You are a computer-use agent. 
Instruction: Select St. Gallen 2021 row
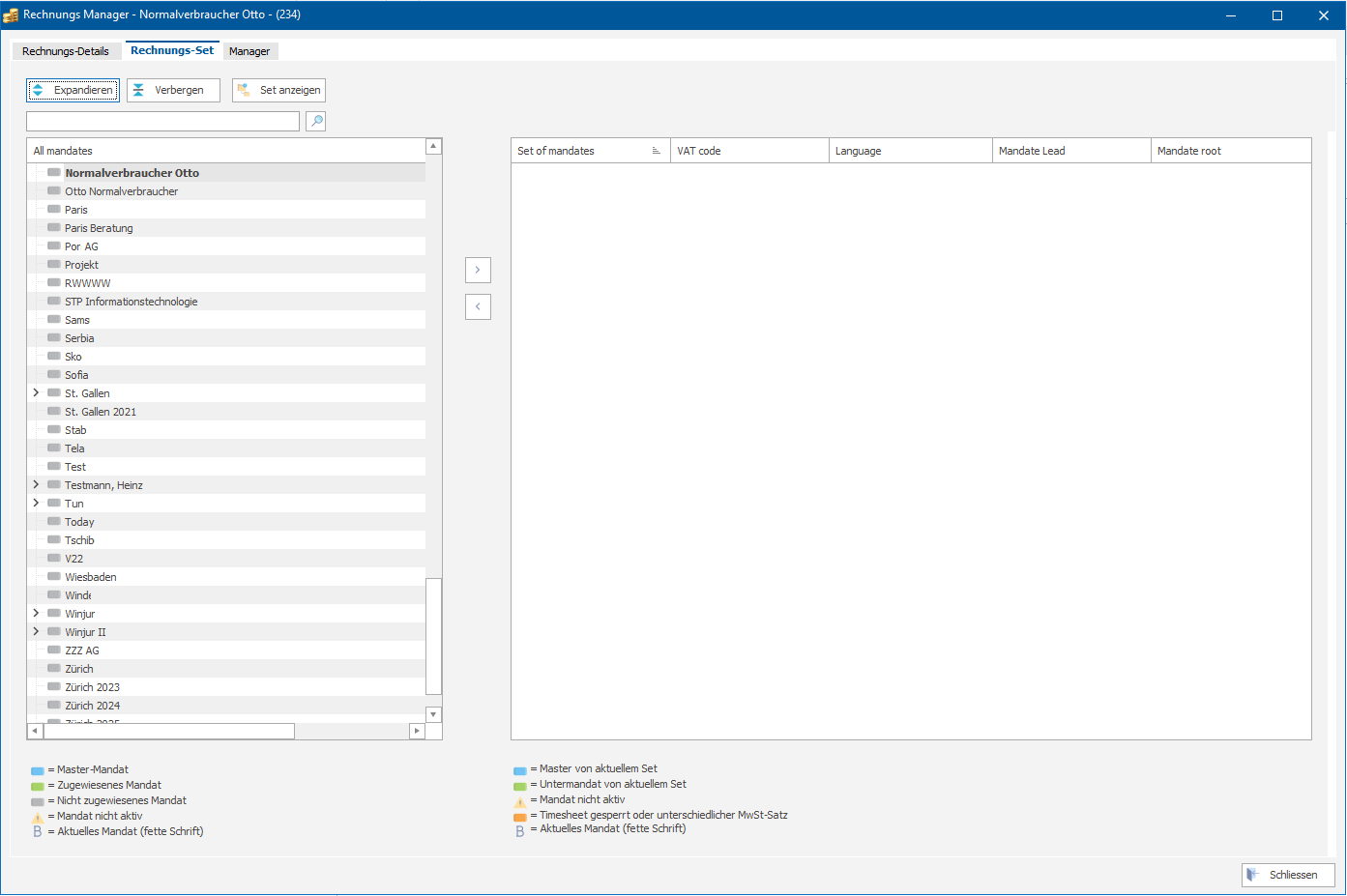226,412
